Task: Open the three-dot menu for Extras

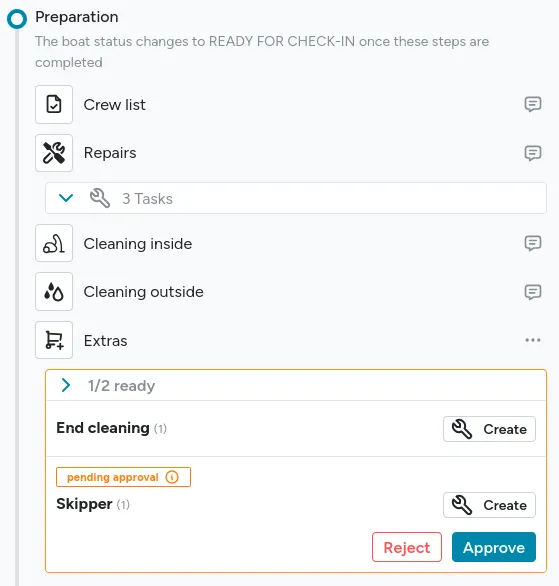Action: tap(532, 340)
